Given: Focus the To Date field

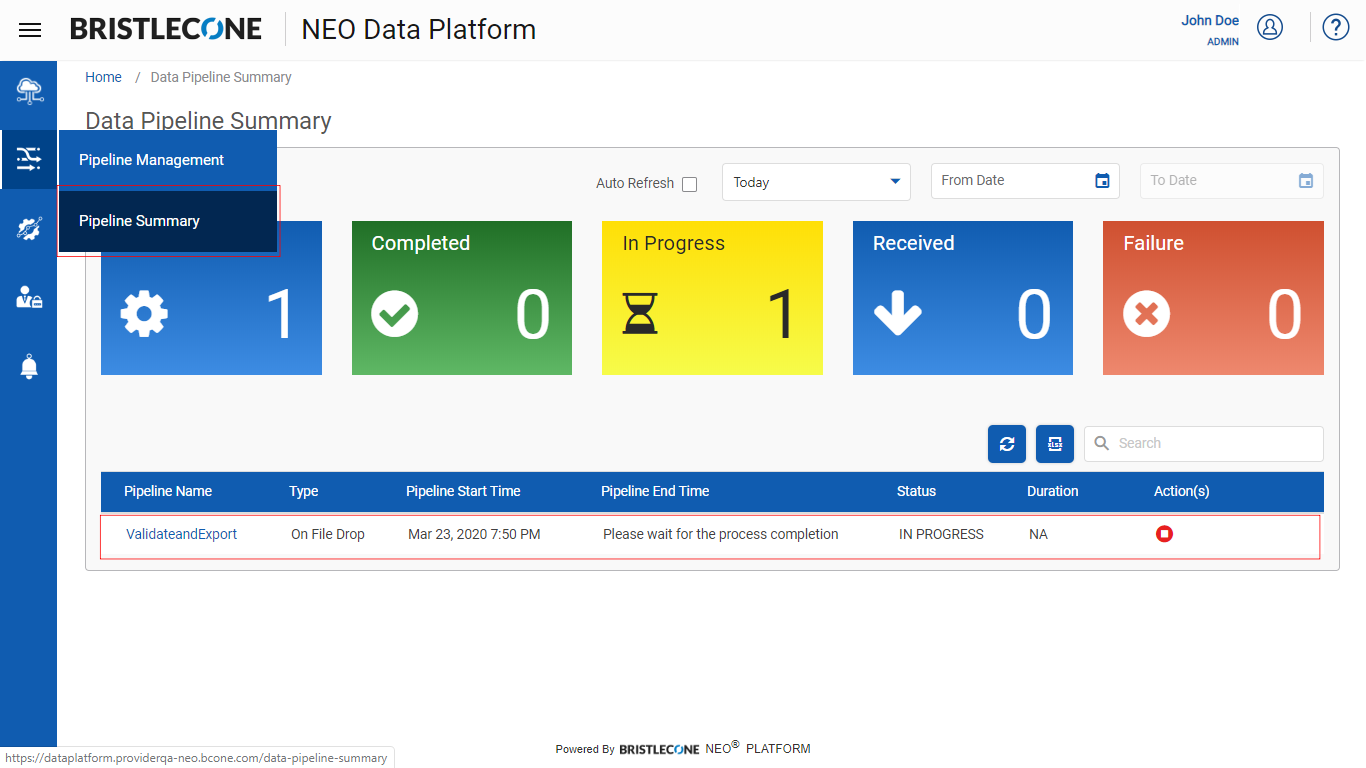Looking at the screenshot, I should tap(1232, 181).
